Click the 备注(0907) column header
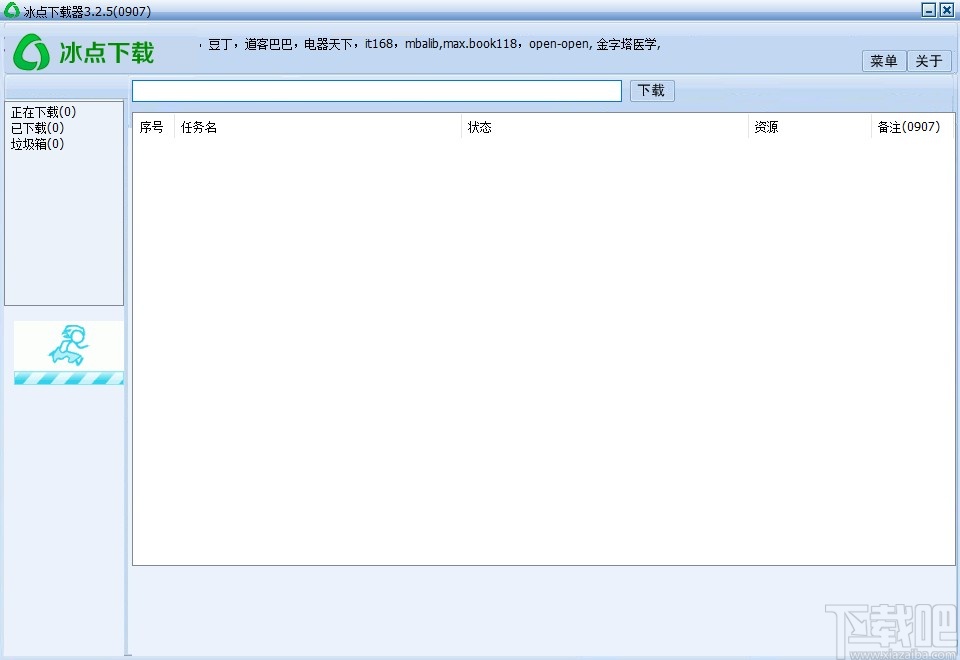Viewport: 960px width, 660px height. pos(912,127)
